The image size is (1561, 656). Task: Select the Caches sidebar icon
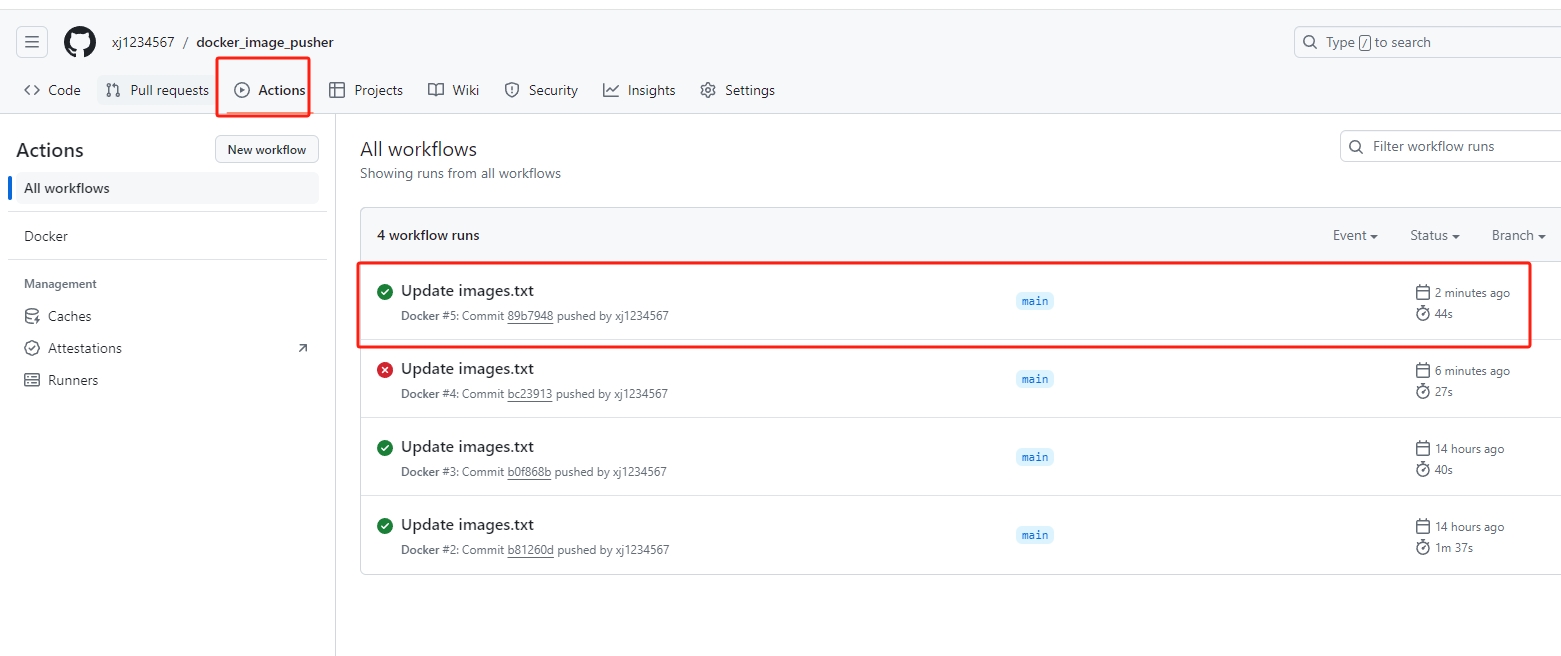point(33,316)
